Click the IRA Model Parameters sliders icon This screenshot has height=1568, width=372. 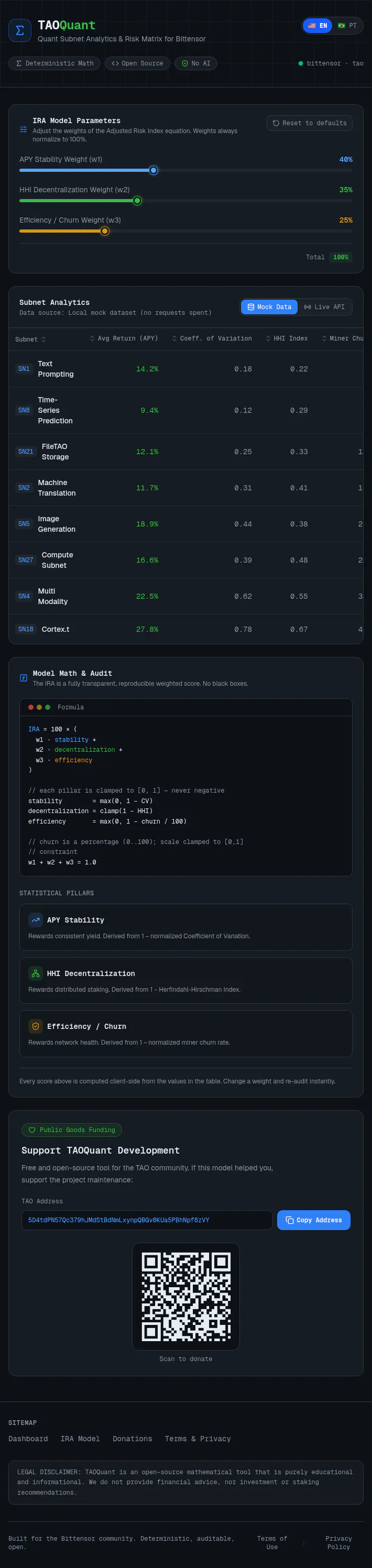coord(23,129)
